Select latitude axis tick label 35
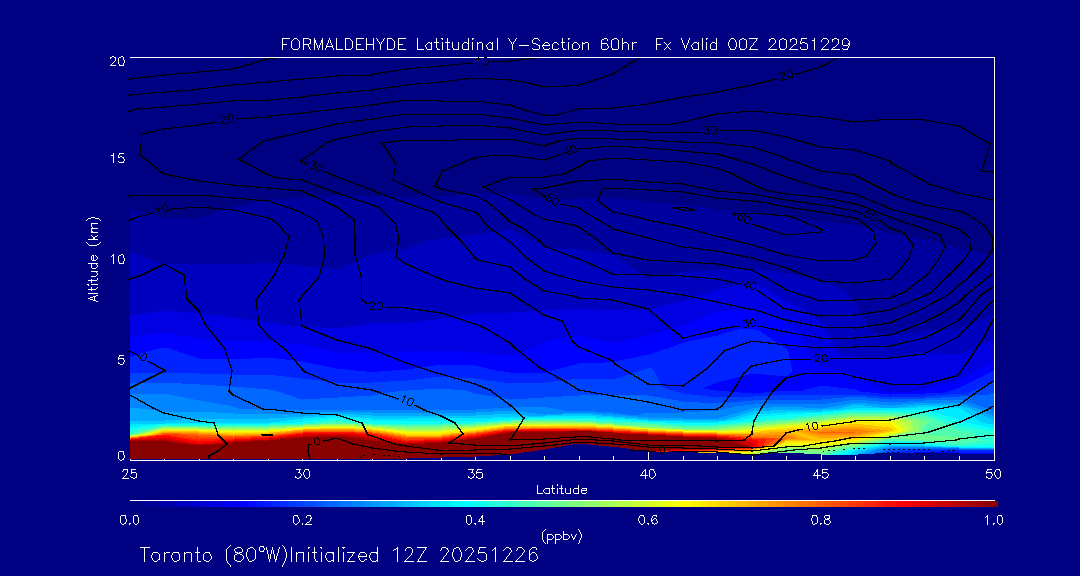Screen dimensions: 1080x576 475,472
